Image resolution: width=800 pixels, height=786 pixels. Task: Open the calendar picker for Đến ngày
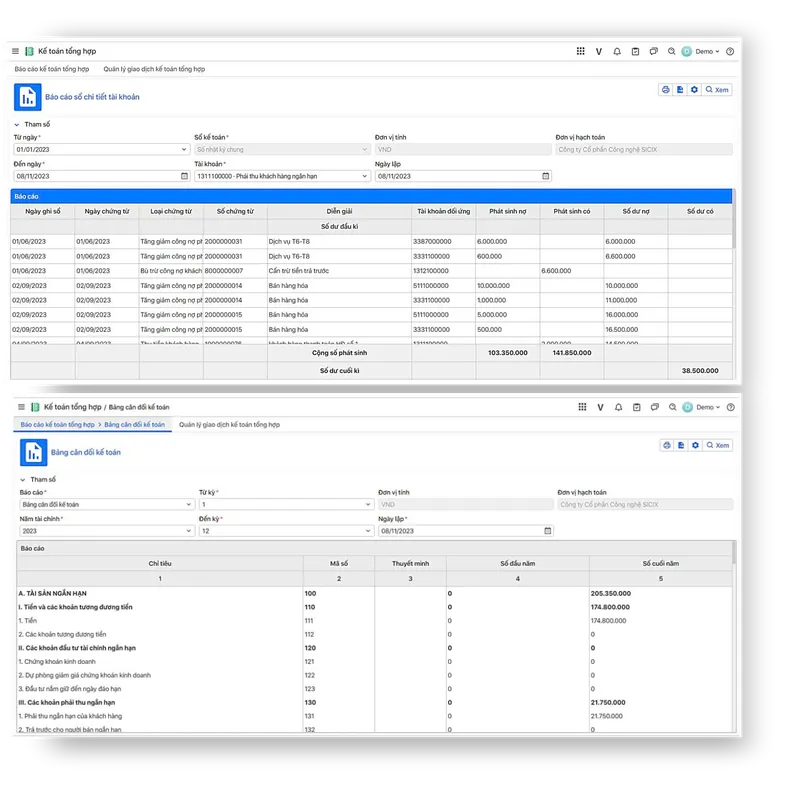pos(184,176)
